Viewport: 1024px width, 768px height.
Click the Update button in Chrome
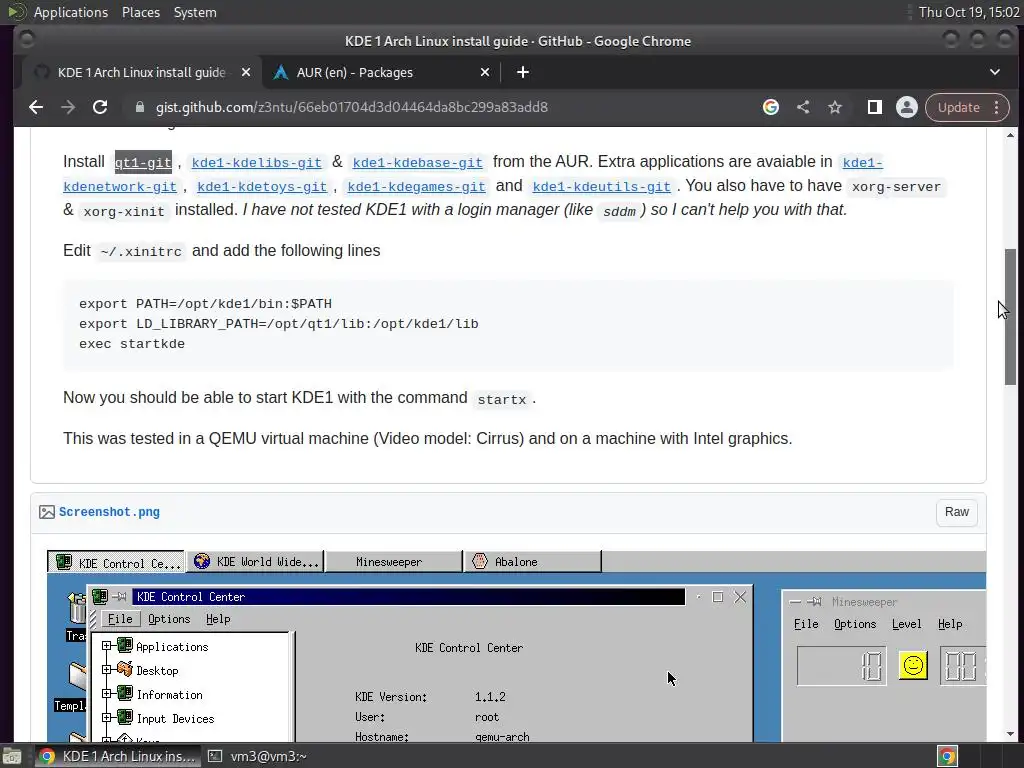pyautogui.click(x=959, y=107)
